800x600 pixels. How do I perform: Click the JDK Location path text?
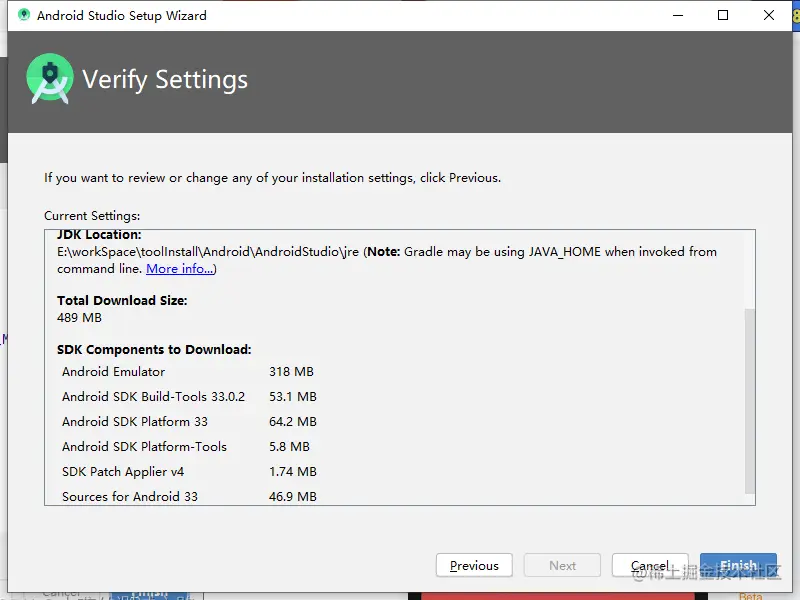click(x=208, y=252)
